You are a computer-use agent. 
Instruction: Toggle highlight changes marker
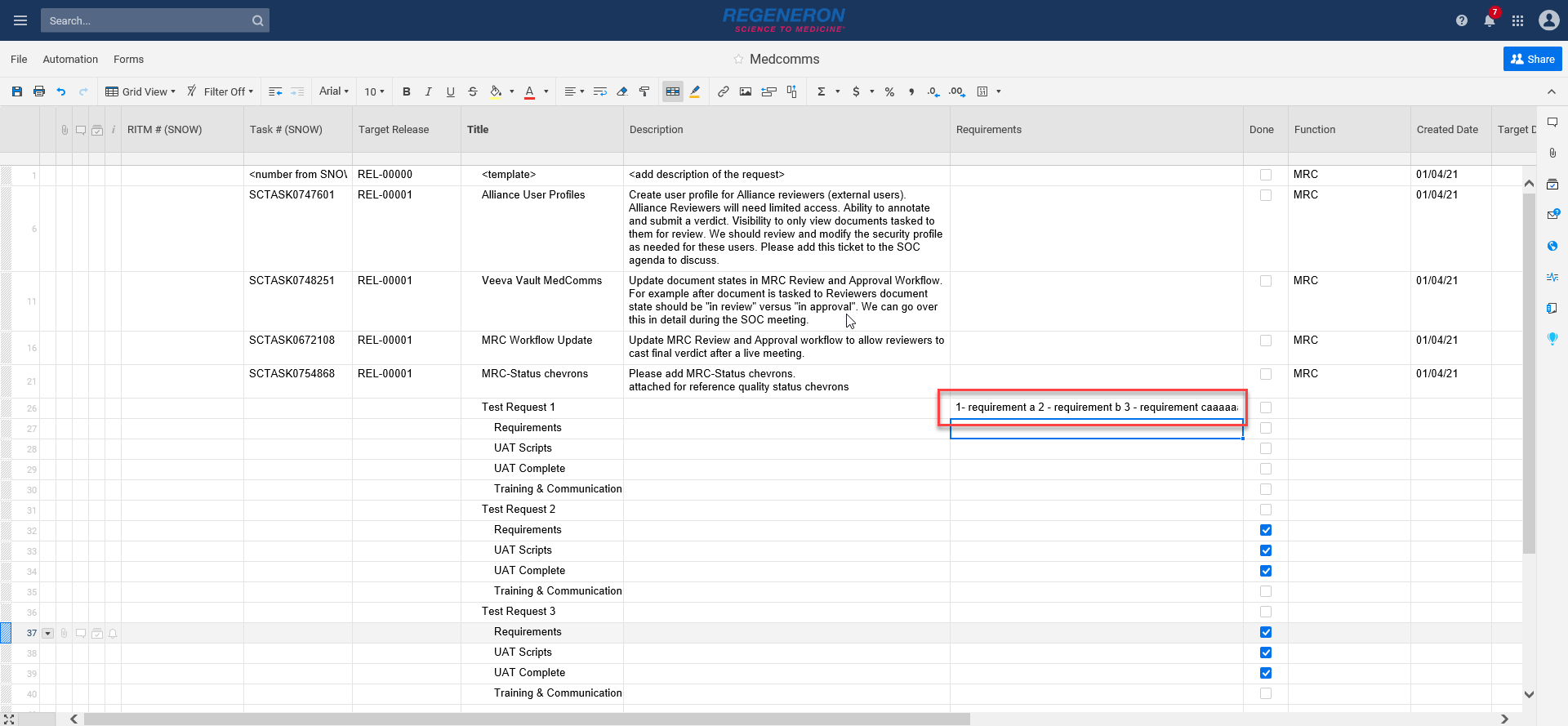click(695, 91)
